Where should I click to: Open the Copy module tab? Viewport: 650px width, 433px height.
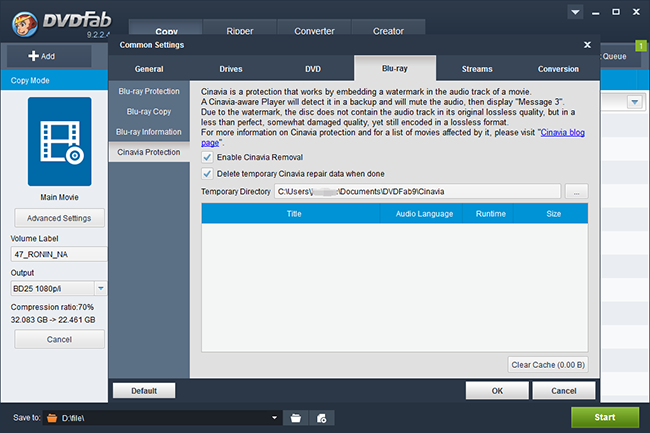166,29
